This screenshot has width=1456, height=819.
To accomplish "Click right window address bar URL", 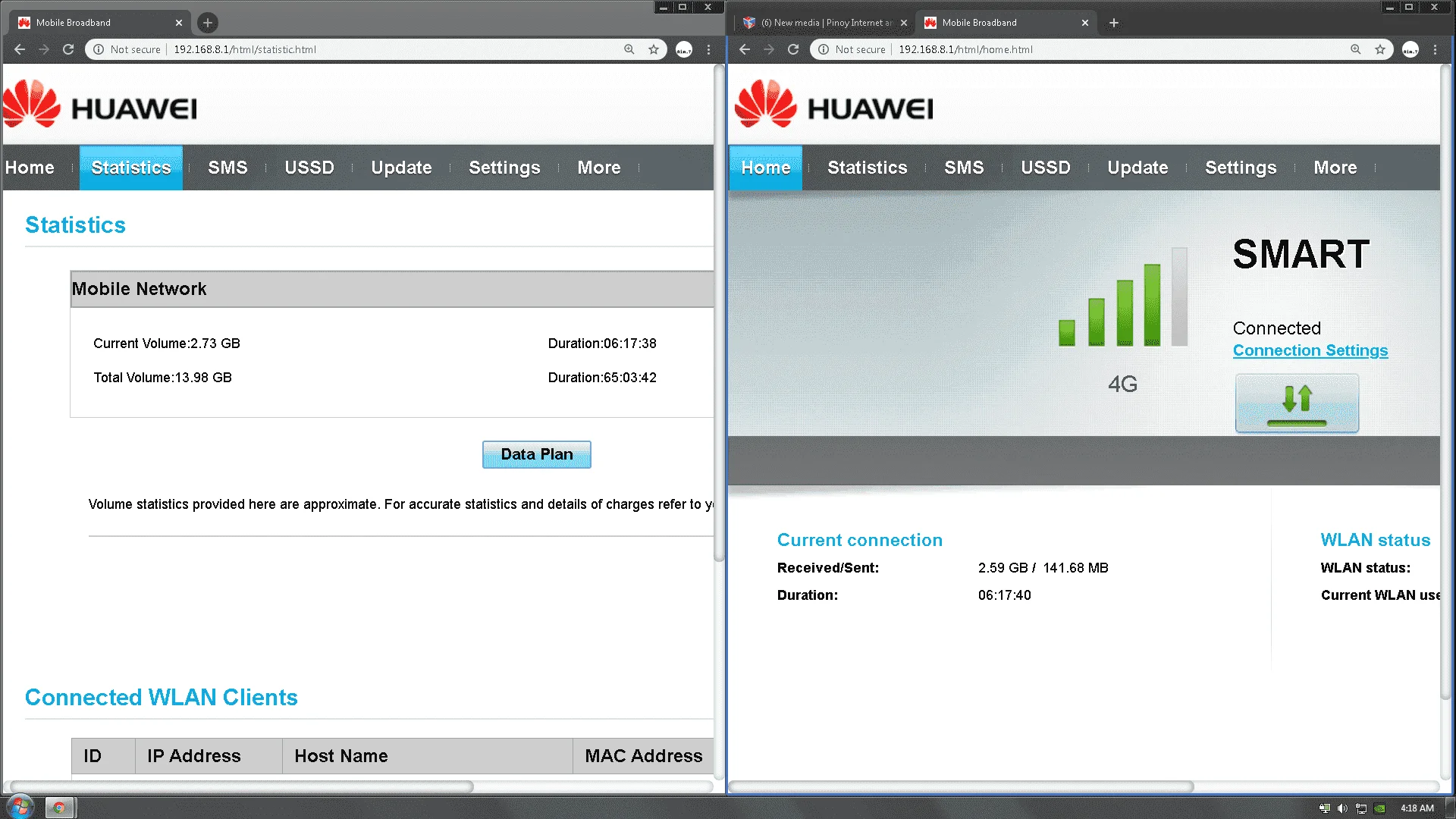I will [965, 49].
